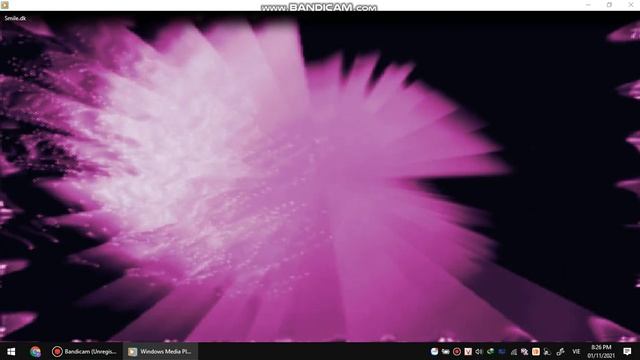Close the Windows Media Player window

630,5
